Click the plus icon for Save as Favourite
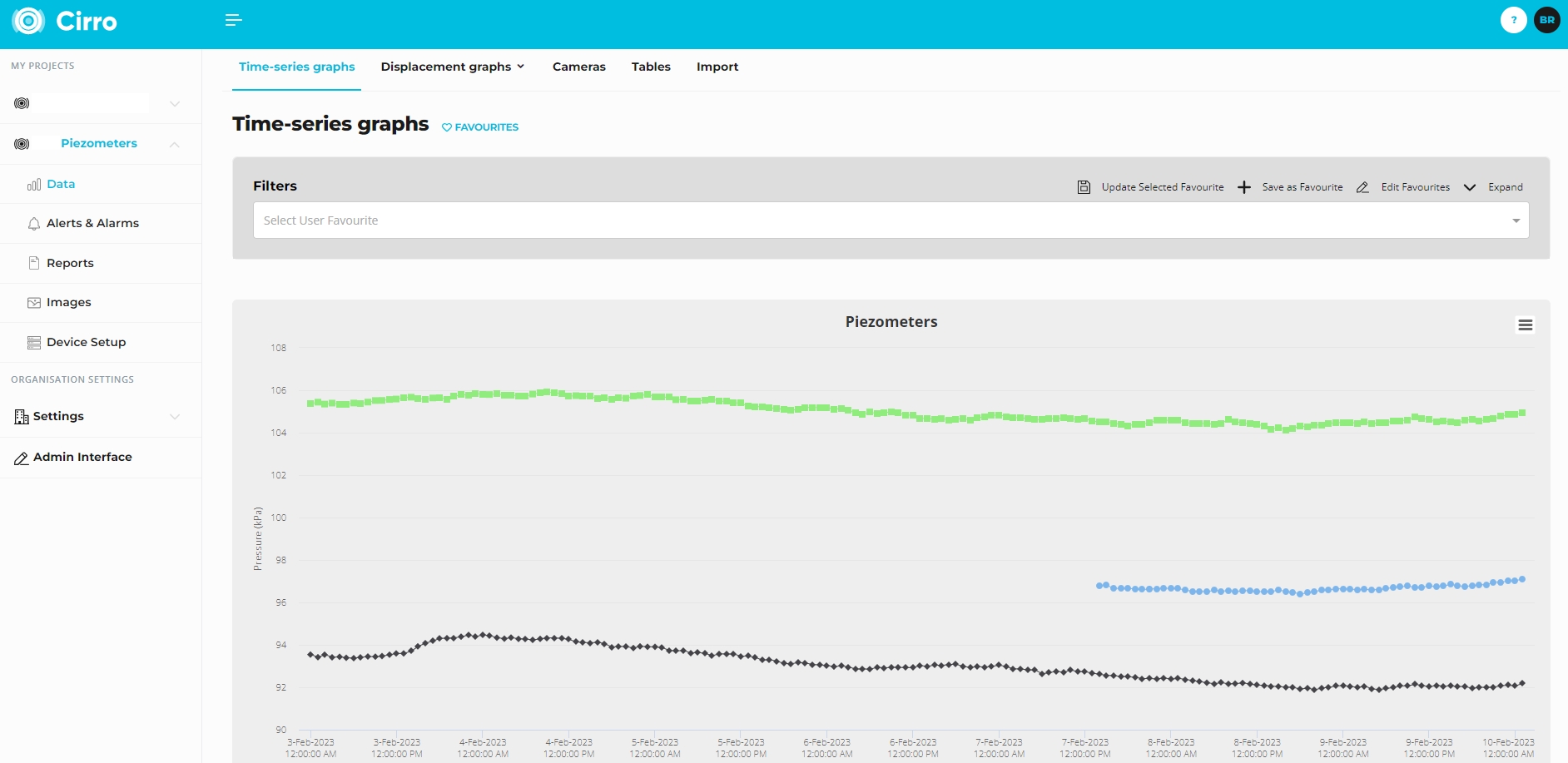Viewport: 1568px width, 763px height. [1243, 187]
